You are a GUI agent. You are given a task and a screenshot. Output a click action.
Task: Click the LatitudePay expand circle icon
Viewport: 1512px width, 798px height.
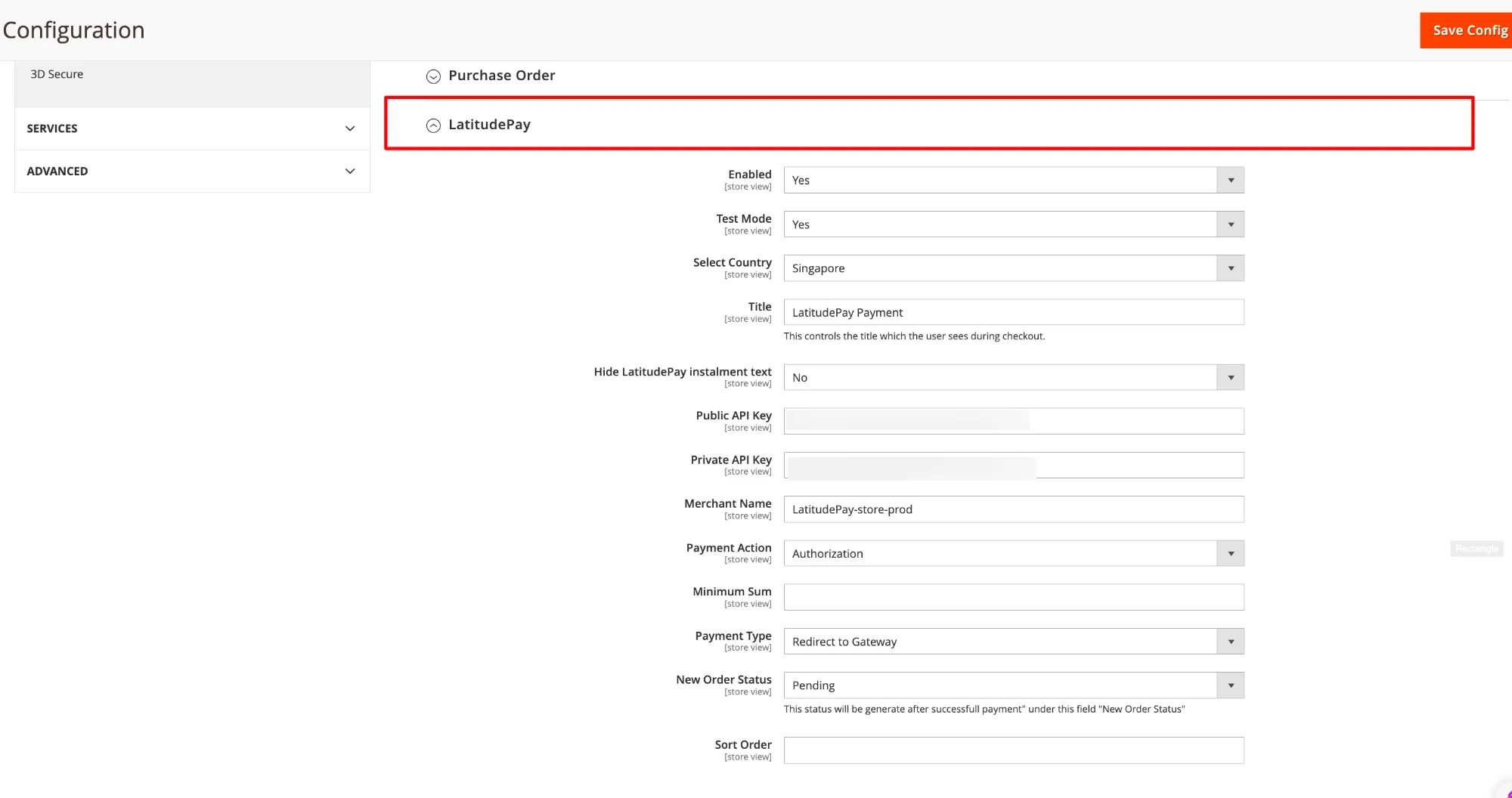click(x=433, y=125)
